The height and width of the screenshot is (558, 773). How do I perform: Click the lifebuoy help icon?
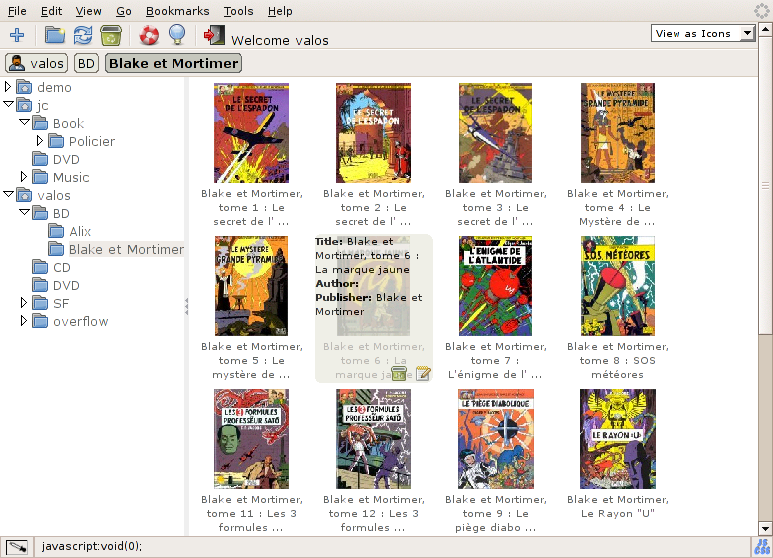coord(149,35)
